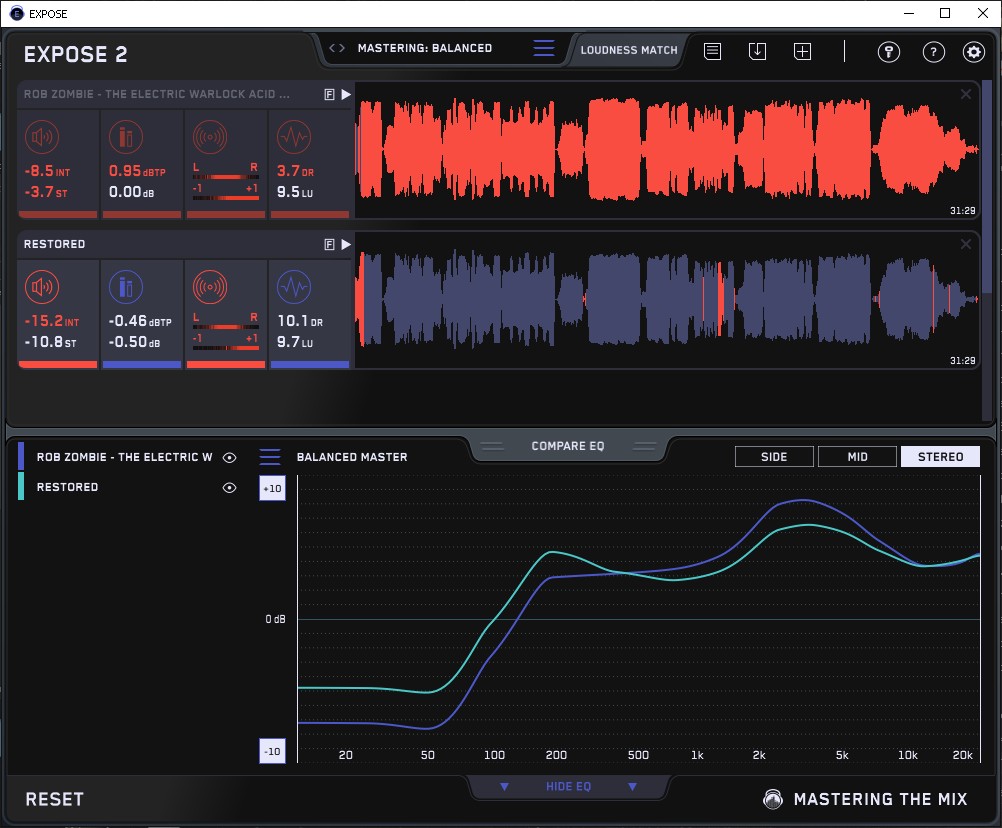Screen dimensions: 1002x828
Task: Click the notes/report icon in top toolbar
Action: [713, 52]
